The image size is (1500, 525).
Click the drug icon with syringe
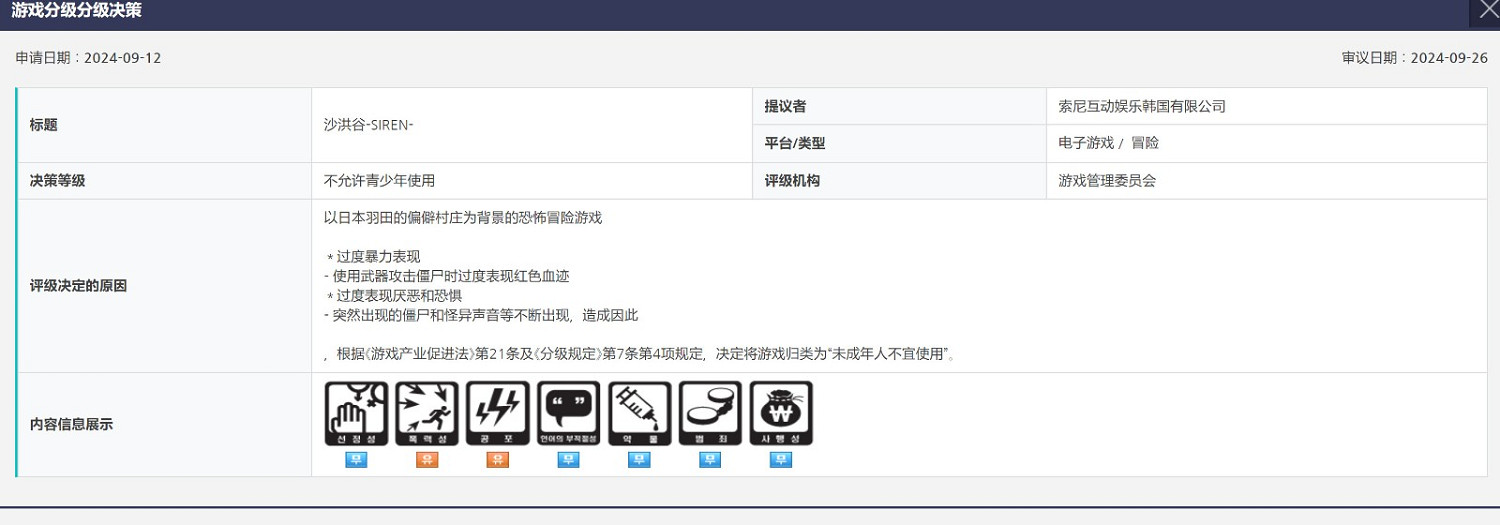(639, 413)
